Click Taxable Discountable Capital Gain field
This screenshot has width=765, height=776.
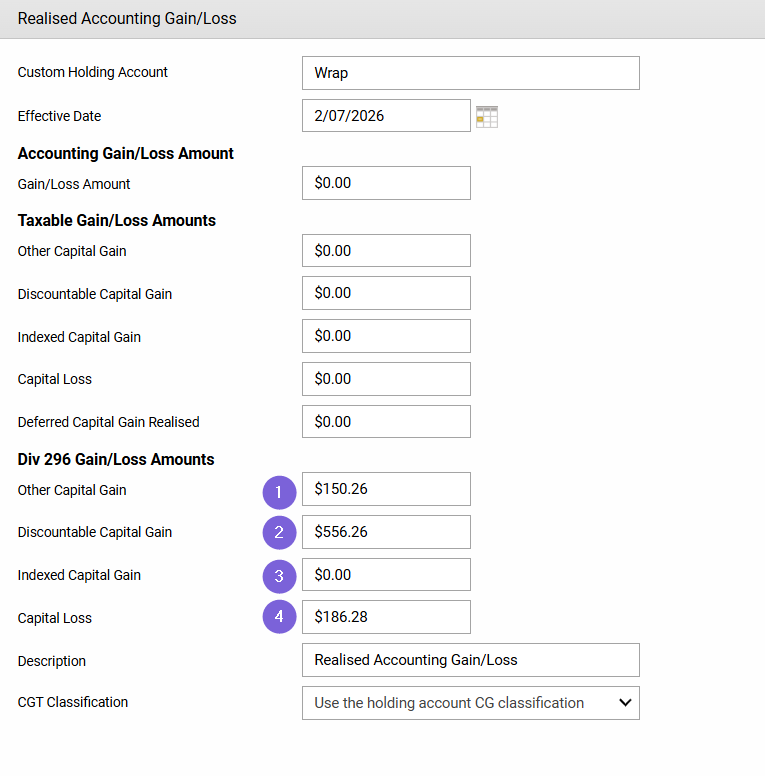pos(386,293)
